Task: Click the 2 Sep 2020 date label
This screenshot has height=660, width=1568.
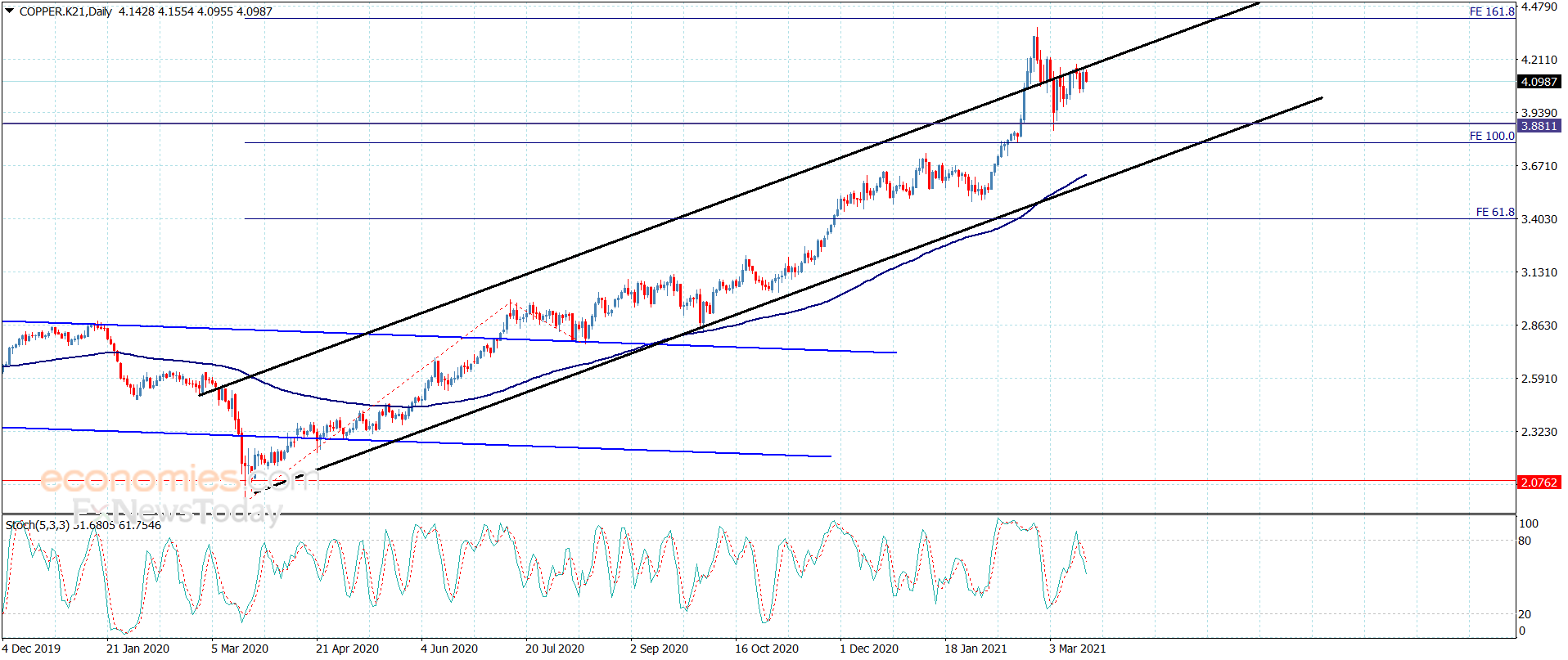Action: (x=659, y=649)
